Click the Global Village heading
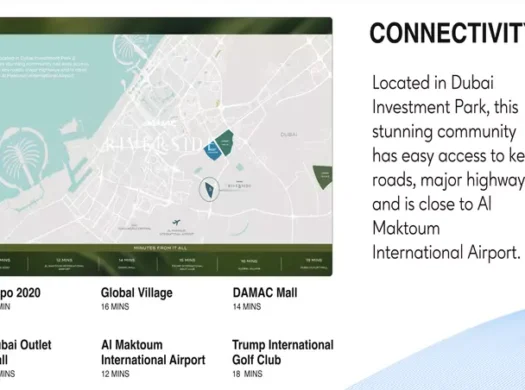525x390 pixels. click(137, 293)
